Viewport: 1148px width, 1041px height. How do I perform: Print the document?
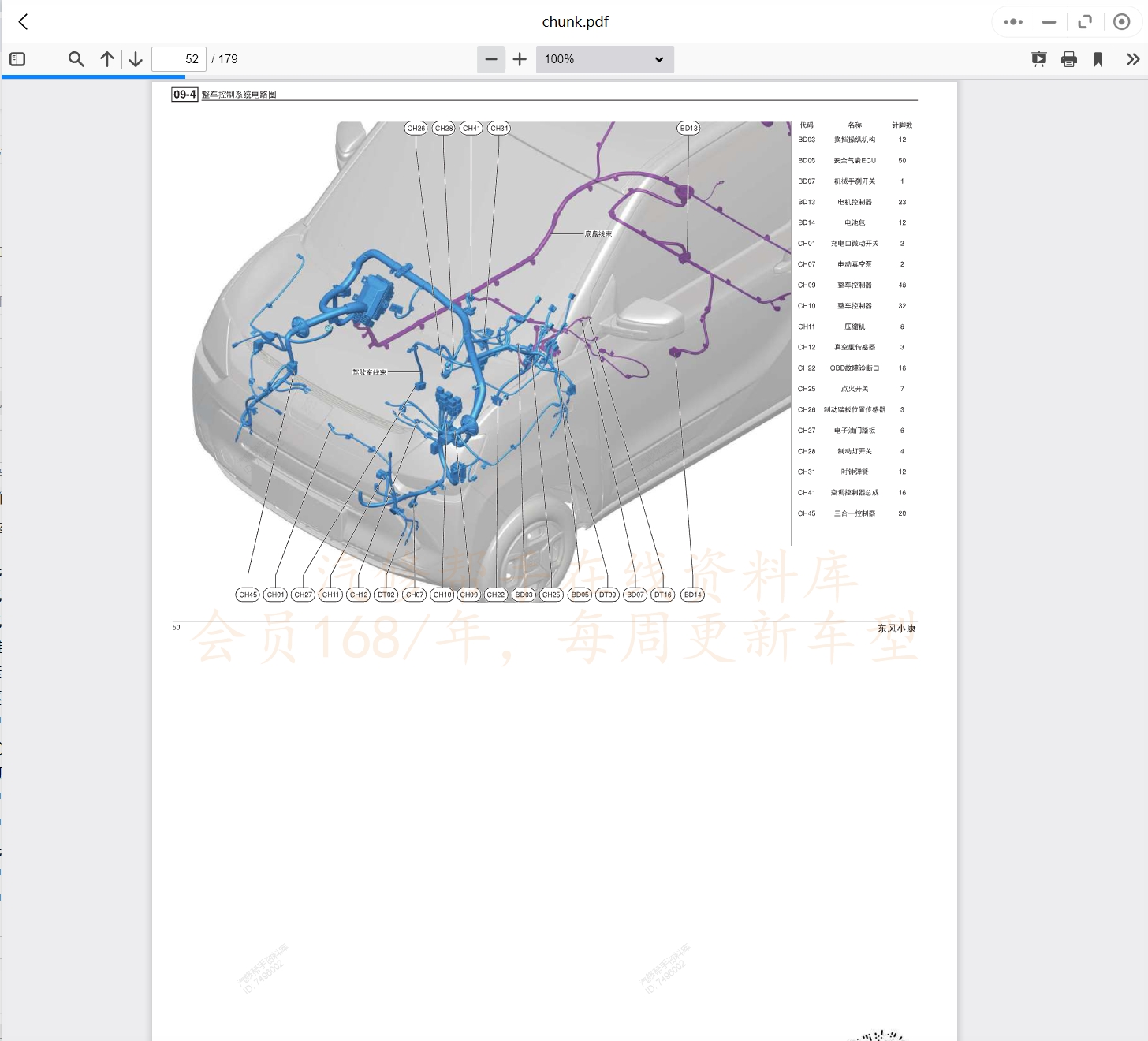coord(1069,59)
